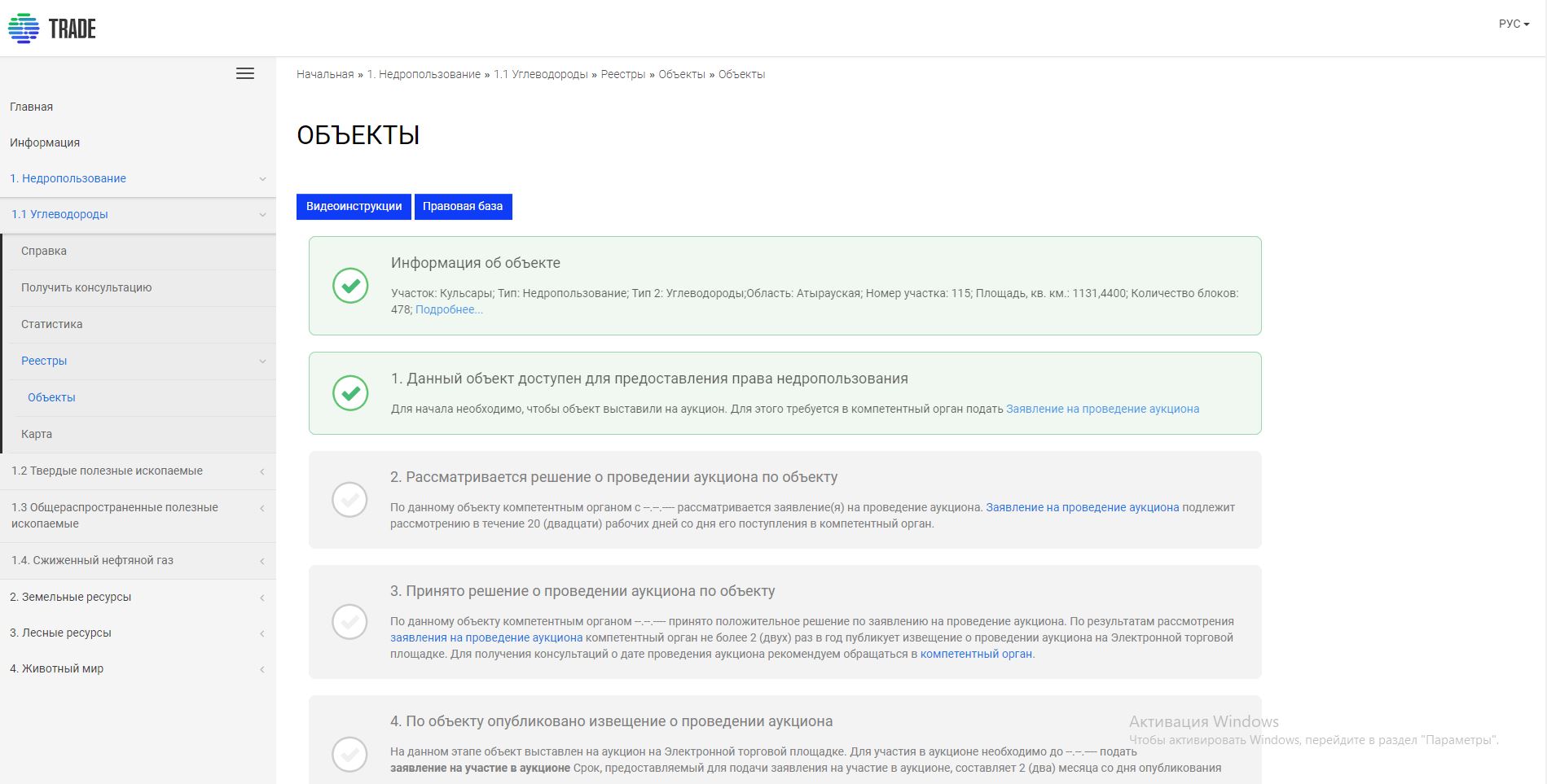Select Статистика in the sidebar
1547x784 pixels.
[x=52, y=324]
